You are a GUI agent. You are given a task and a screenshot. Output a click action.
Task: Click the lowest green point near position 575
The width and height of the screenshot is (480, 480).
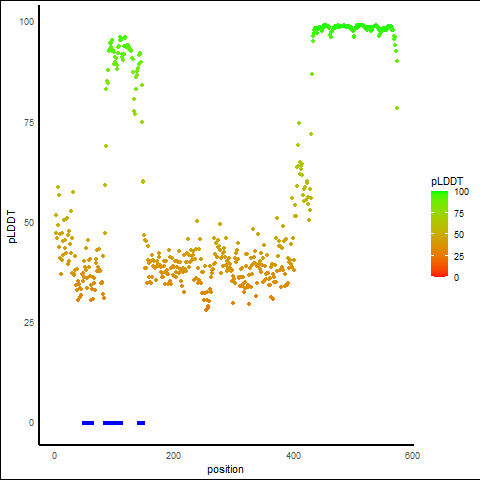(397, 108)
